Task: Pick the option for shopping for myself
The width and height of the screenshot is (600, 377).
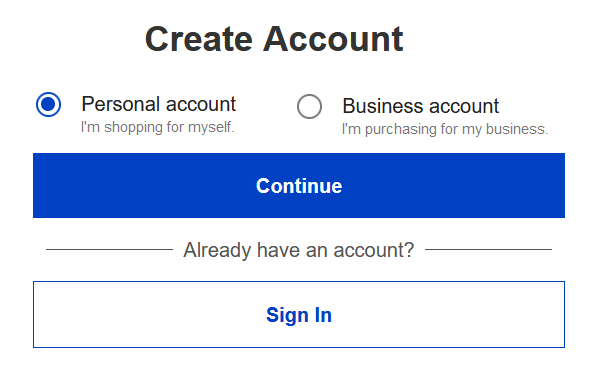Action: coord(48,104)
